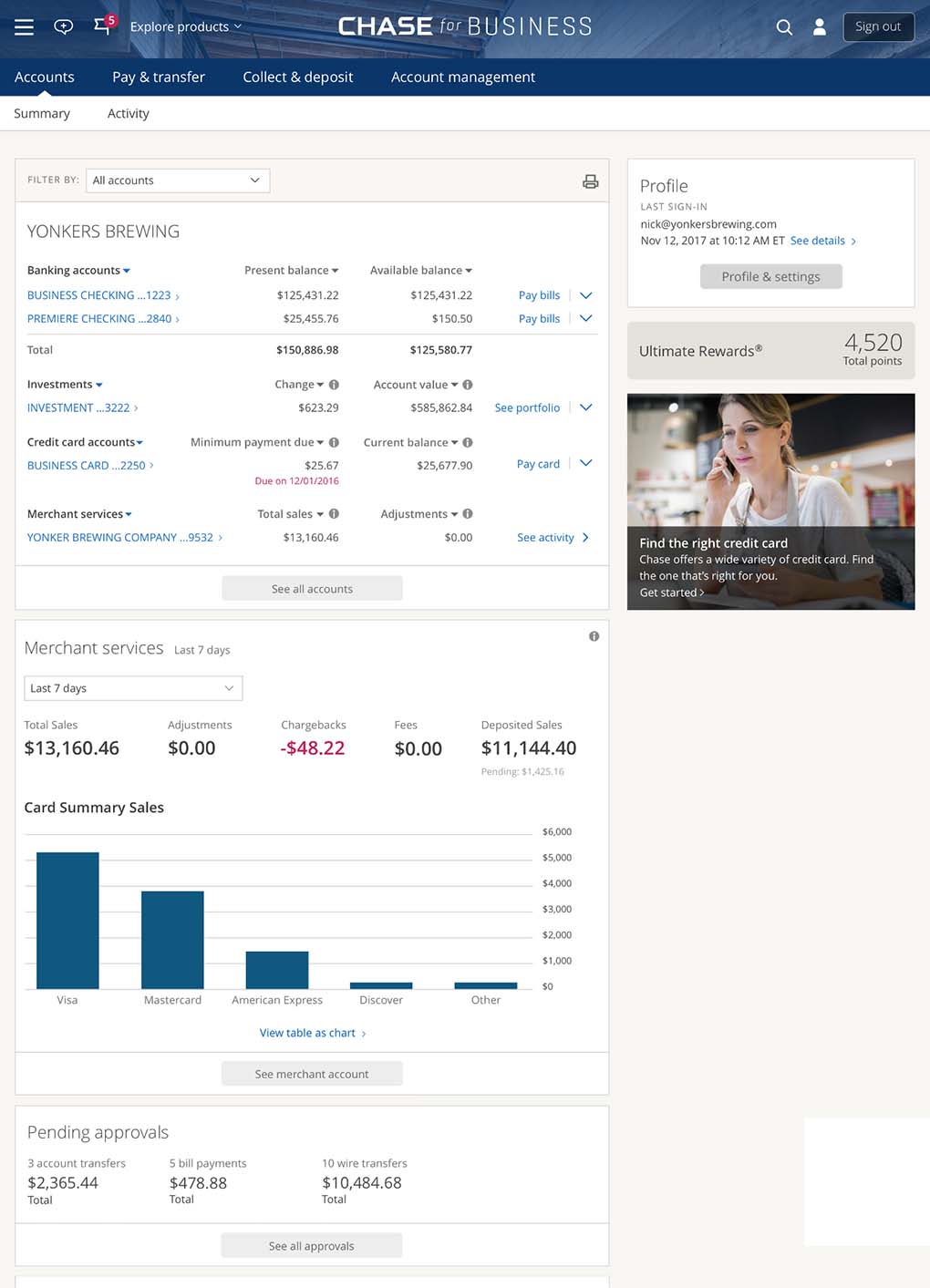The image size is (930, 1288).
Task: Open the Ultimate Rewards points panel
Action: pyautogui.click(x=771, y=350)
